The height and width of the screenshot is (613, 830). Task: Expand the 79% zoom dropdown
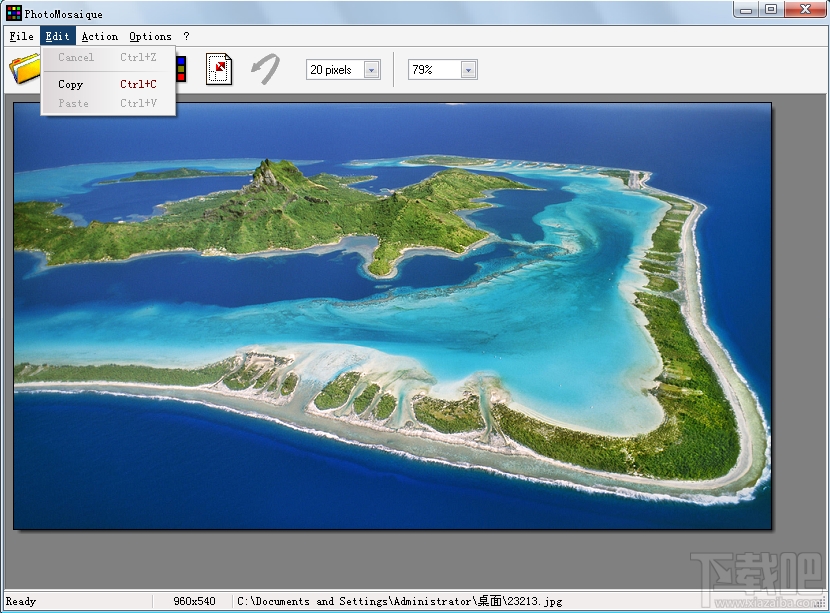pyautogui.click(x=468, y=70)
